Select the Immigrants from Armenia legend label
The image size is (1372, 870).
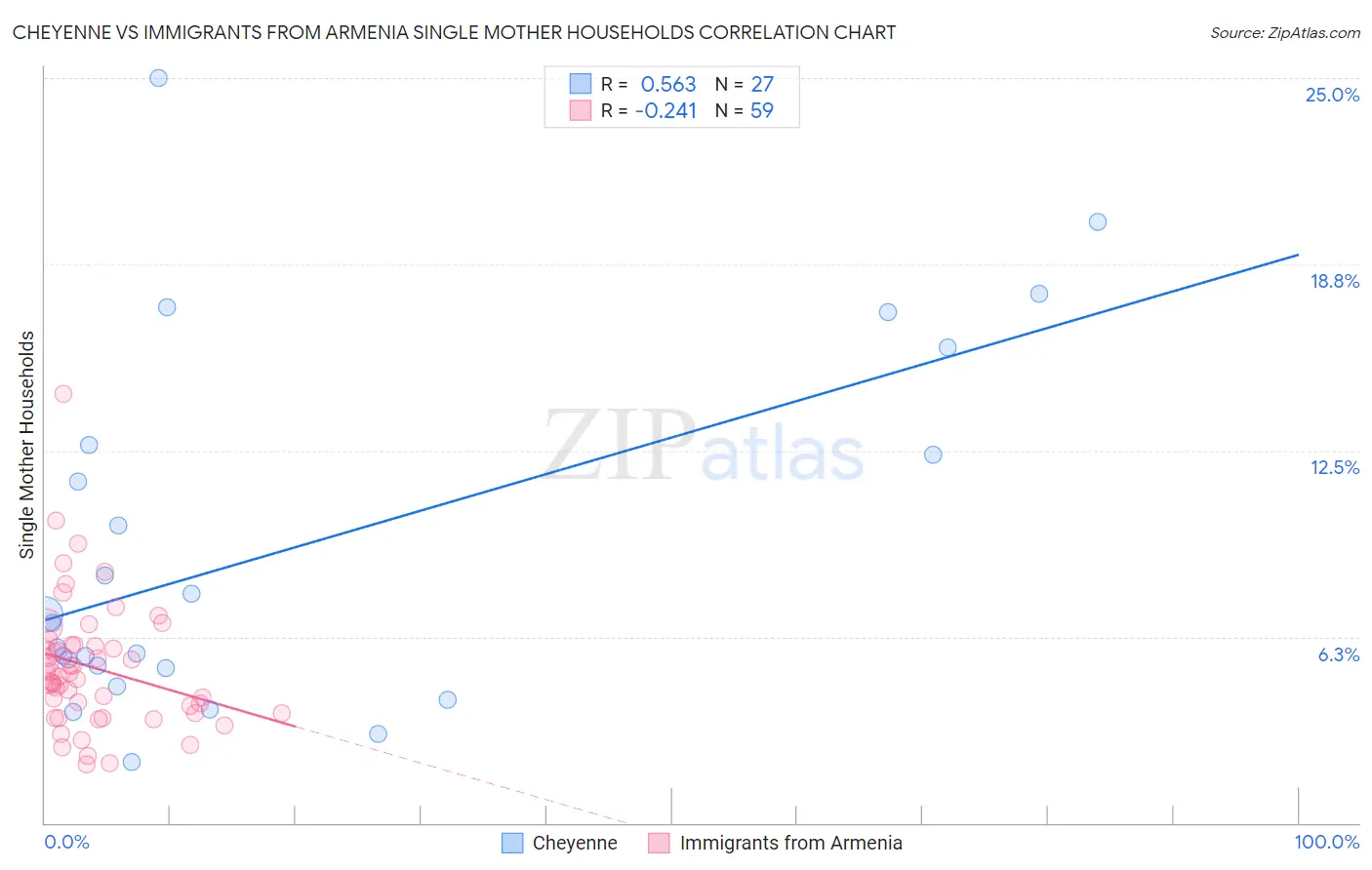pyautogui.click(x=791, y=843)
